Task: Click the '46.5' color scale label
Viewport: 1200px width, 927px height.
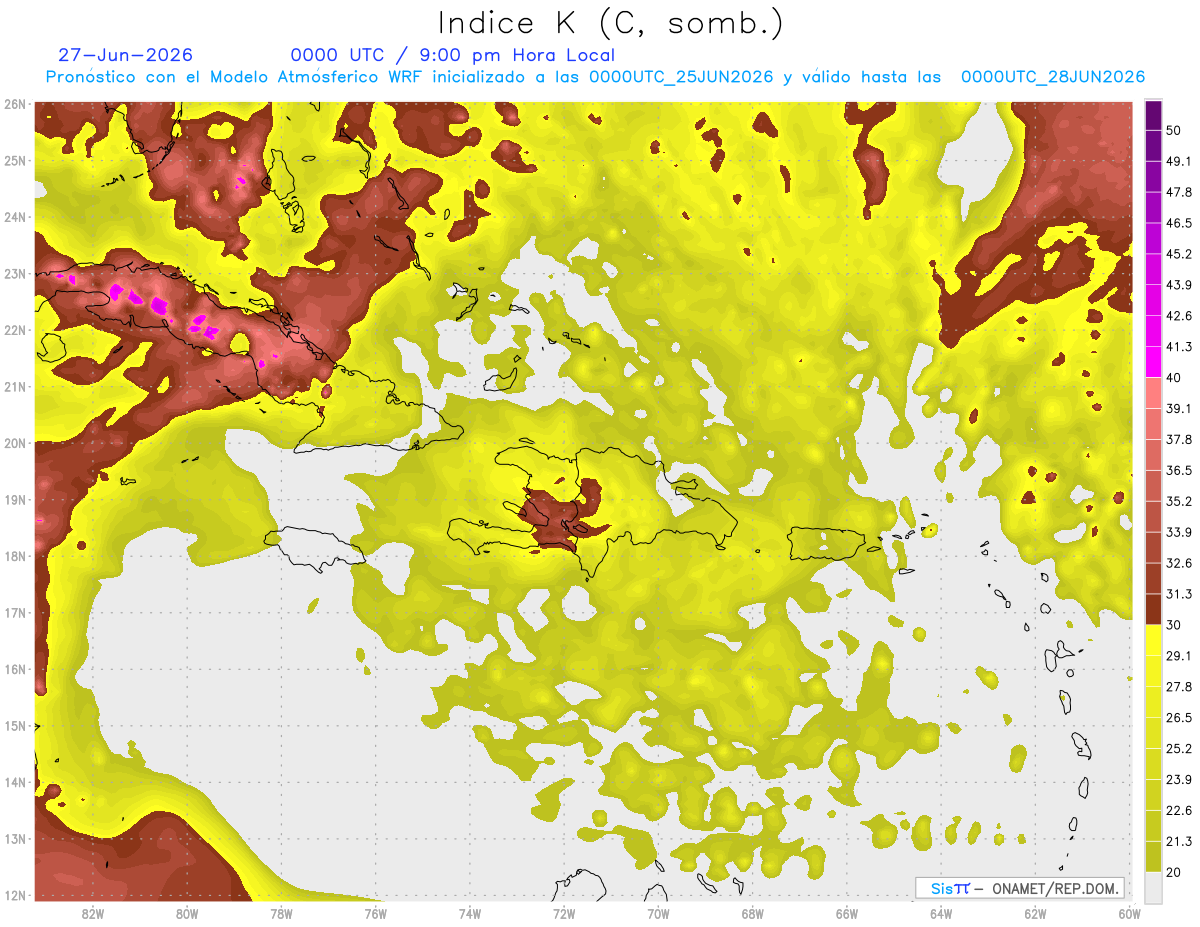Action: 1179,223
